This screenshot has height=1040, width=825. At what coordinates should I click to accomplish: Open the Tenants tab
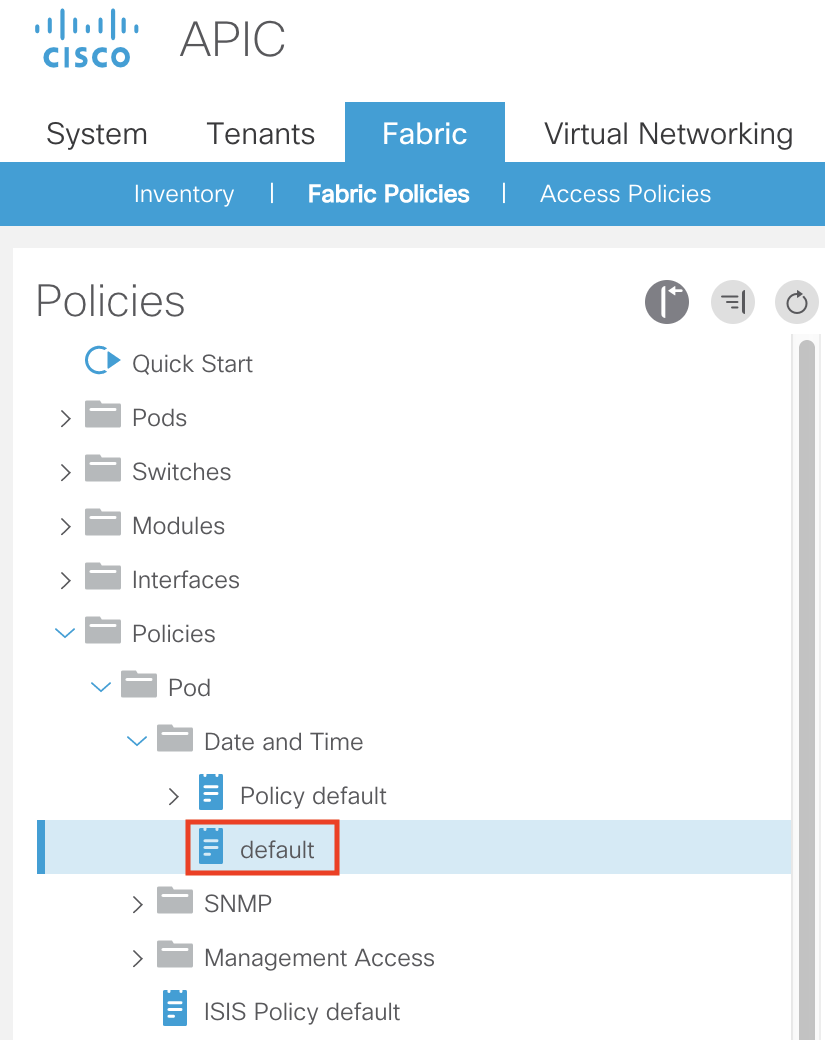pos(260,134)
